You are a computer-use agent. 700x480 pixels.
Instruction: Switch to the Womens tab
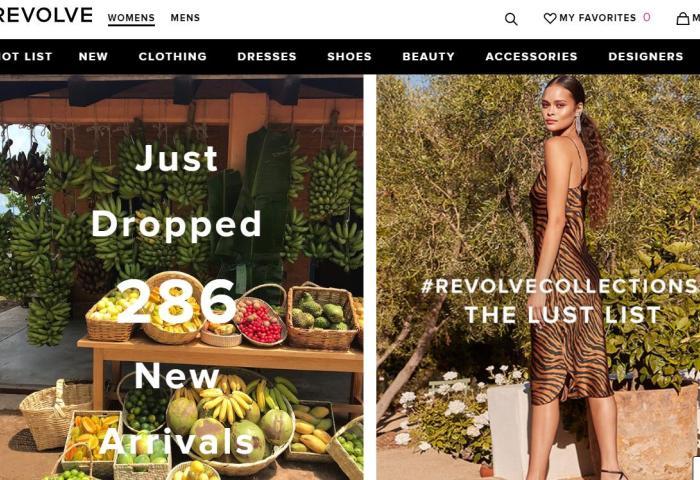click(x=131, y=18)
